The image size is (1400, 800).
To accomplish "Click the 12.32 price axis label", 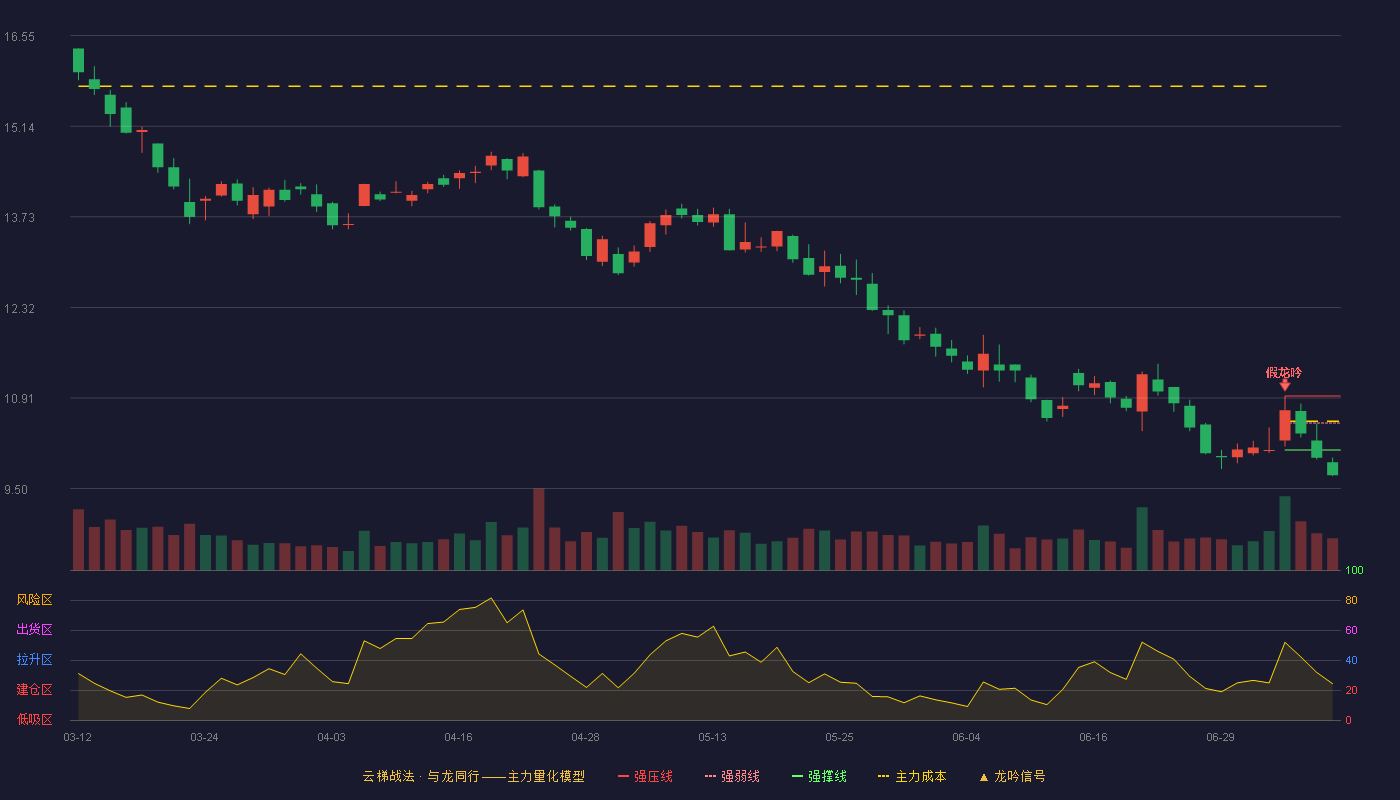I will point(19,309).
